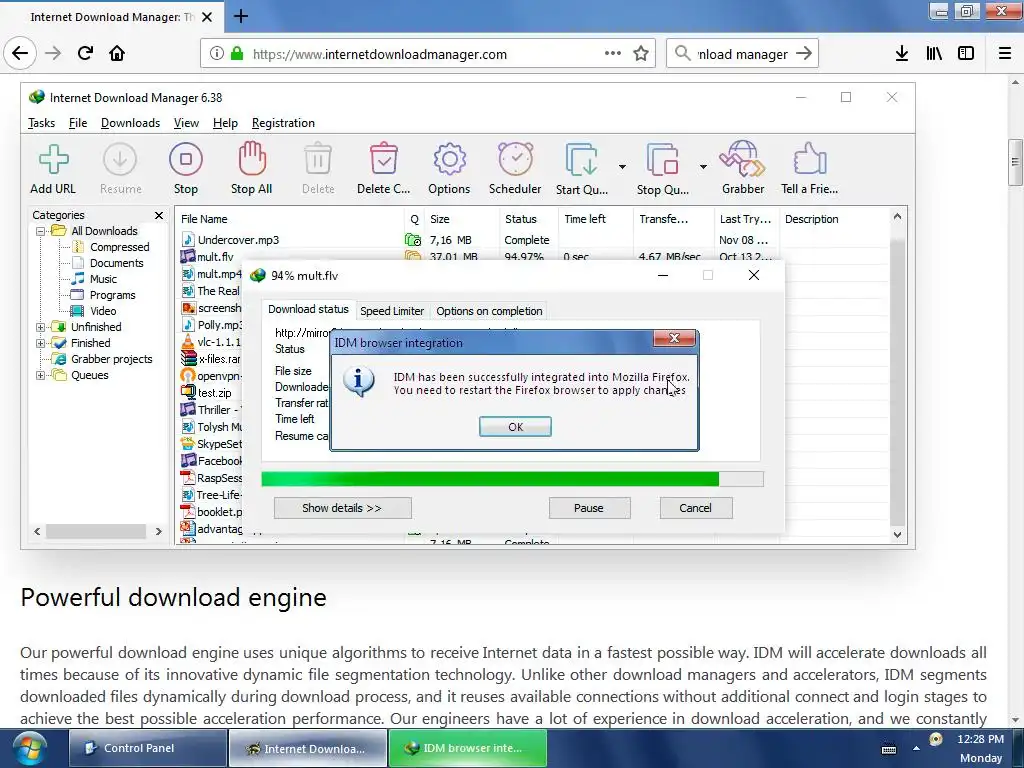Click the Delete trash icon
This screenshot has width=1024, height=768.
click(x=318, y=159)
